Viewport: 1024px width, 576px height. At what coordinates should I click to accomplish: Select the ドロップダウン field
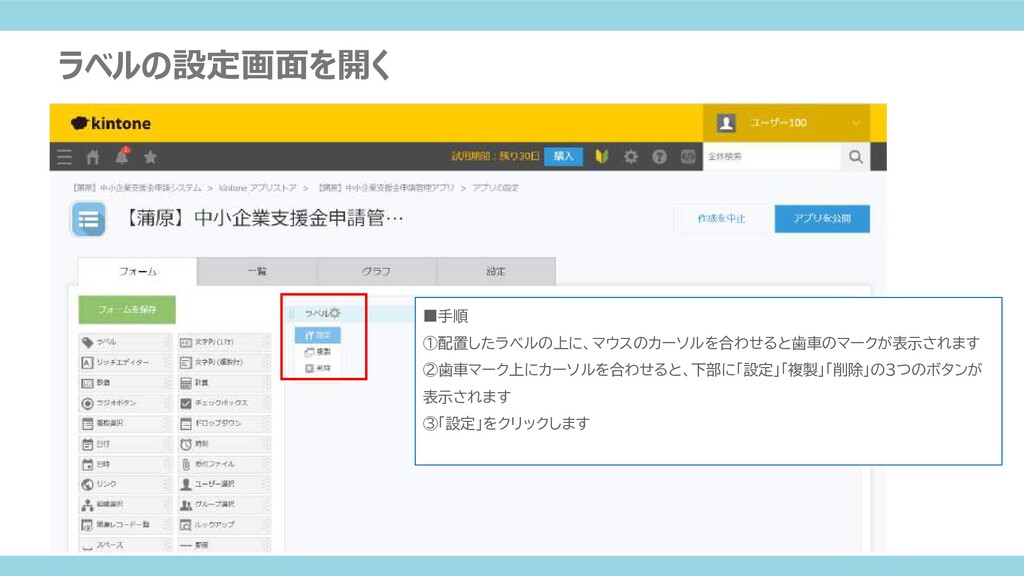click(x=224, y=423)
